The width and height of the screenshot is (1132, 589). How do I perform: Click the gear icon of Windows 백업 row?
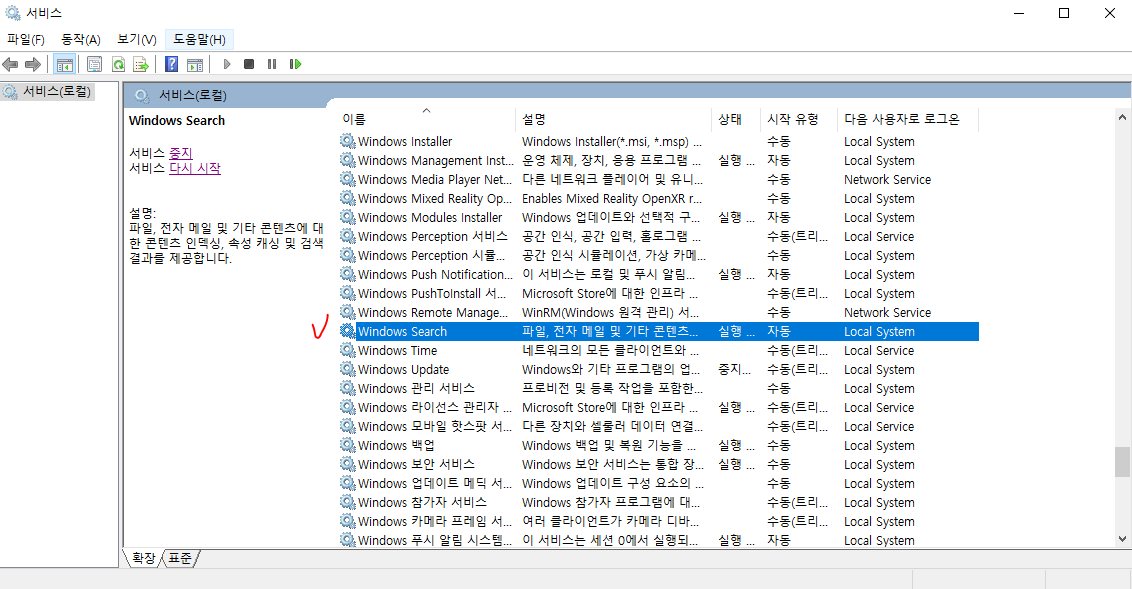click(x=347, y=445)
